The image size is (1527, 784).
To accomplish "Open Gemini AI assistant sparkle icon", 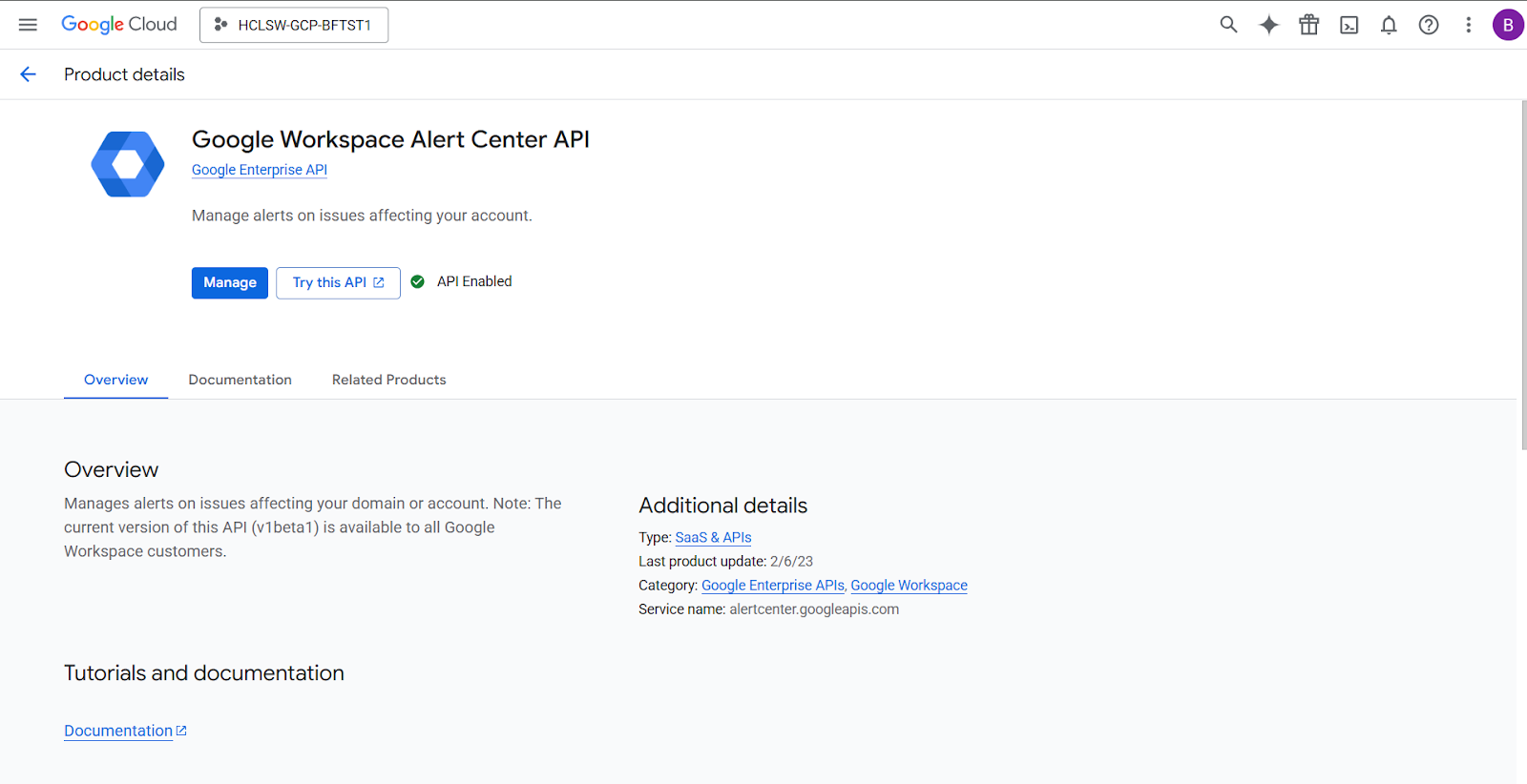I will click(x=1268, y=25).
